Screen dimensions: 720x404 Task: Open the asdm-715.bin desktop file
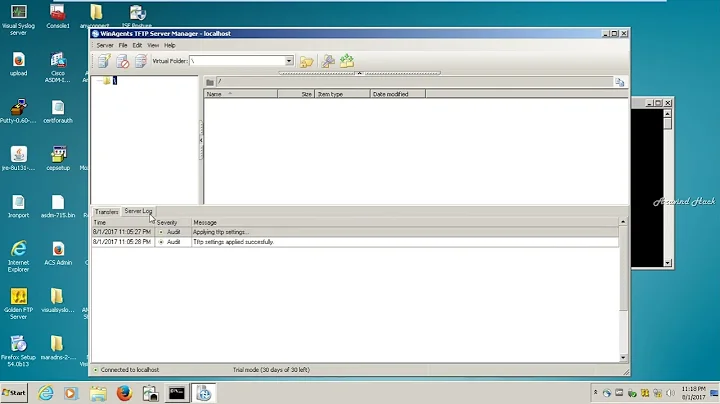(58, 206)
